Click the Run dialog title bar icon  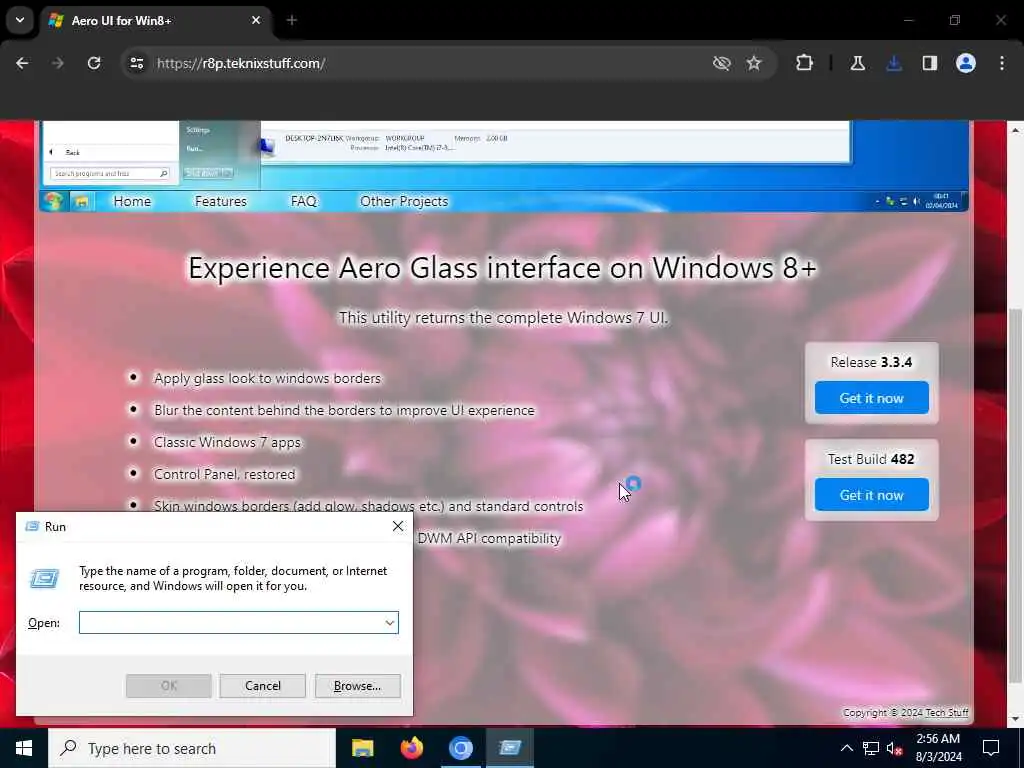coord(32,526)
